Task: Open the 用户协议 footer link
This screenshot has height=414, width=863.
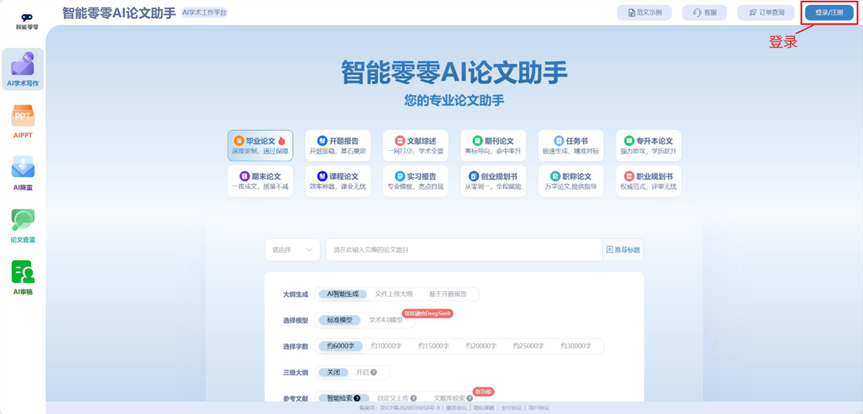Action: tap(538, 408)
